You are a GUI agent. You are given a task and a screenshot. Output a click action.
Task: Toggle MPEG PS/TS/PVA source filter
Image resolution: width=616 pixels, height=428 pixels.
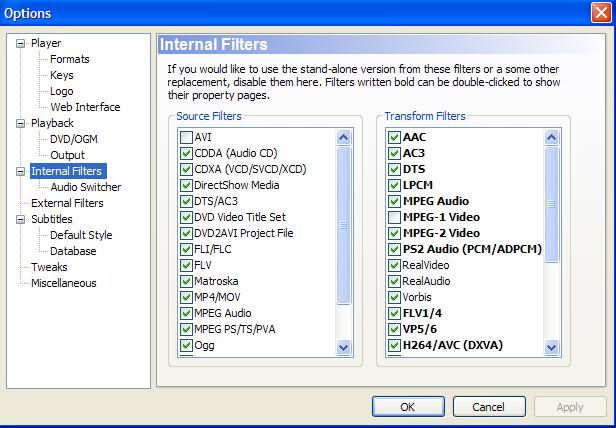(186, 329)
